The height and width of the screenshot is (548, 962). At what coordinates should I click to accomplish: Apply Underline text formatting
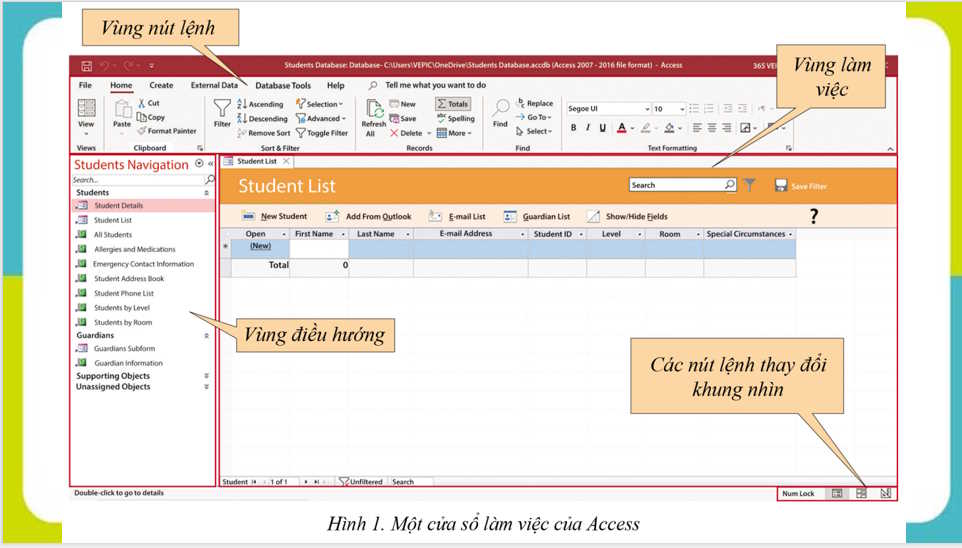[602, 128]
